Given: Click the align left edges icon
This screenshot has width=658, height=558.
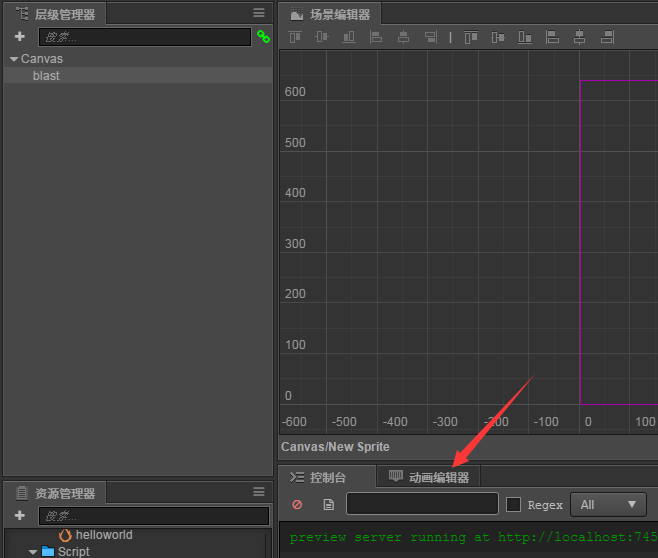Looking at the screenshot, I should point(376,37).
